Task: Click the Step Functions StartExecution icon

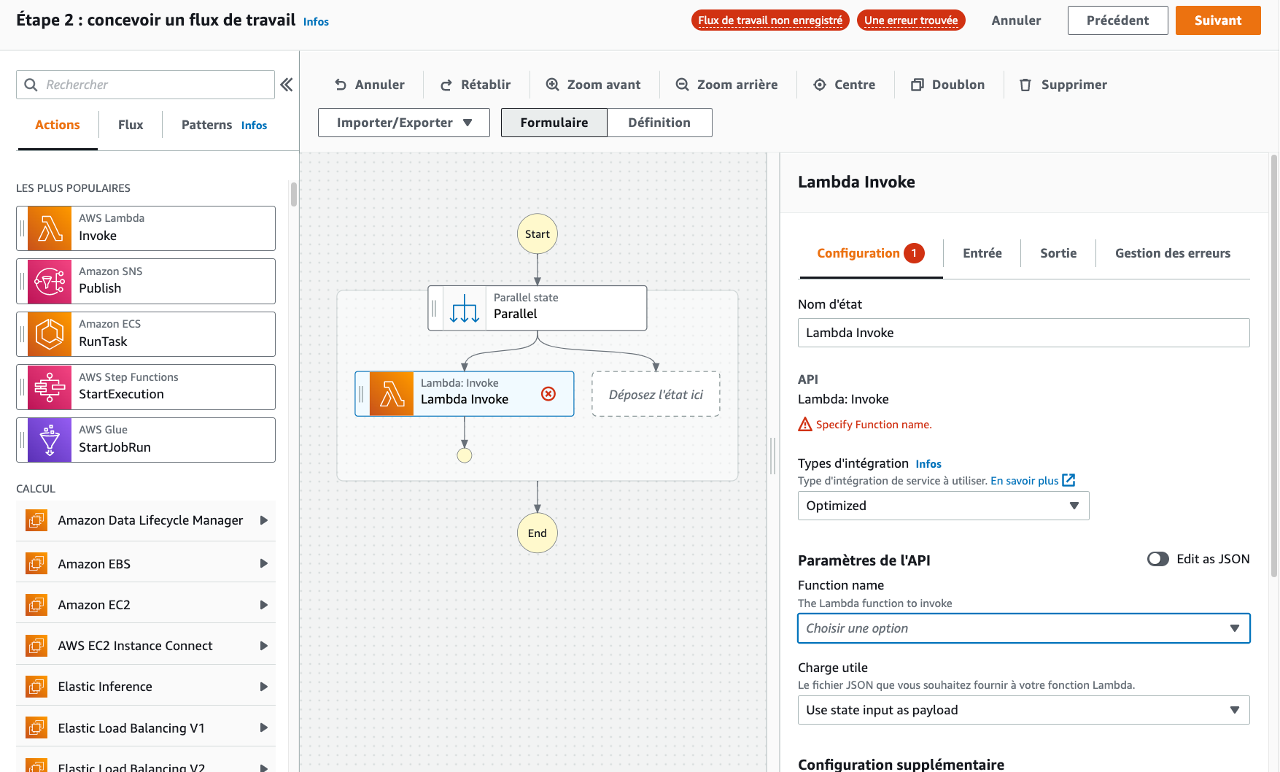Action: coord(49,387)
